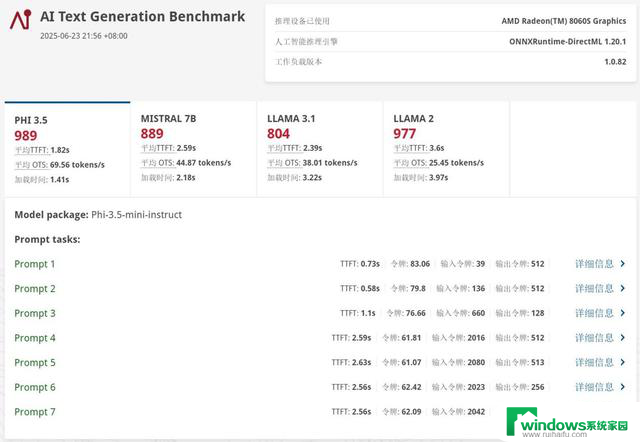Image resolution: width=640 pixels, height=442 pixels.
Task: Click PHI 3.5 average OTS 69.56 tokens/s
Action: pyautogui.click(x=60, y=165)
